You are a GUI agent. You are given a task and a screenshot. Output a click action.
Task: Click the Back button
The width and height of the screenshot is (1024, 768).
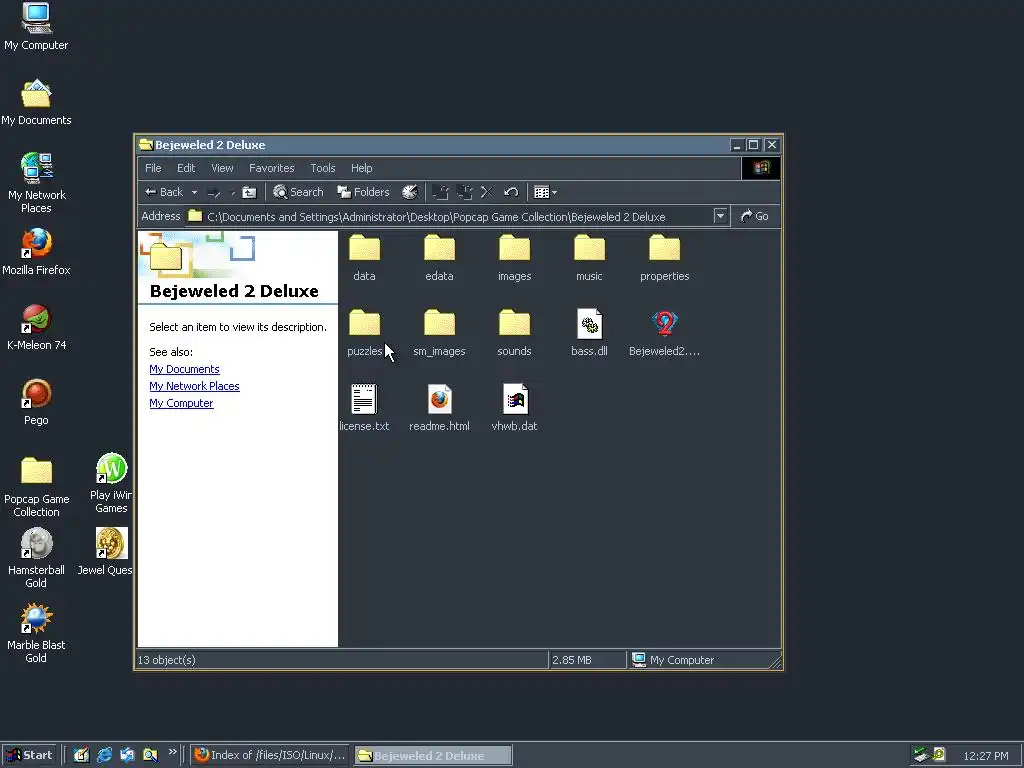(165, 192)
